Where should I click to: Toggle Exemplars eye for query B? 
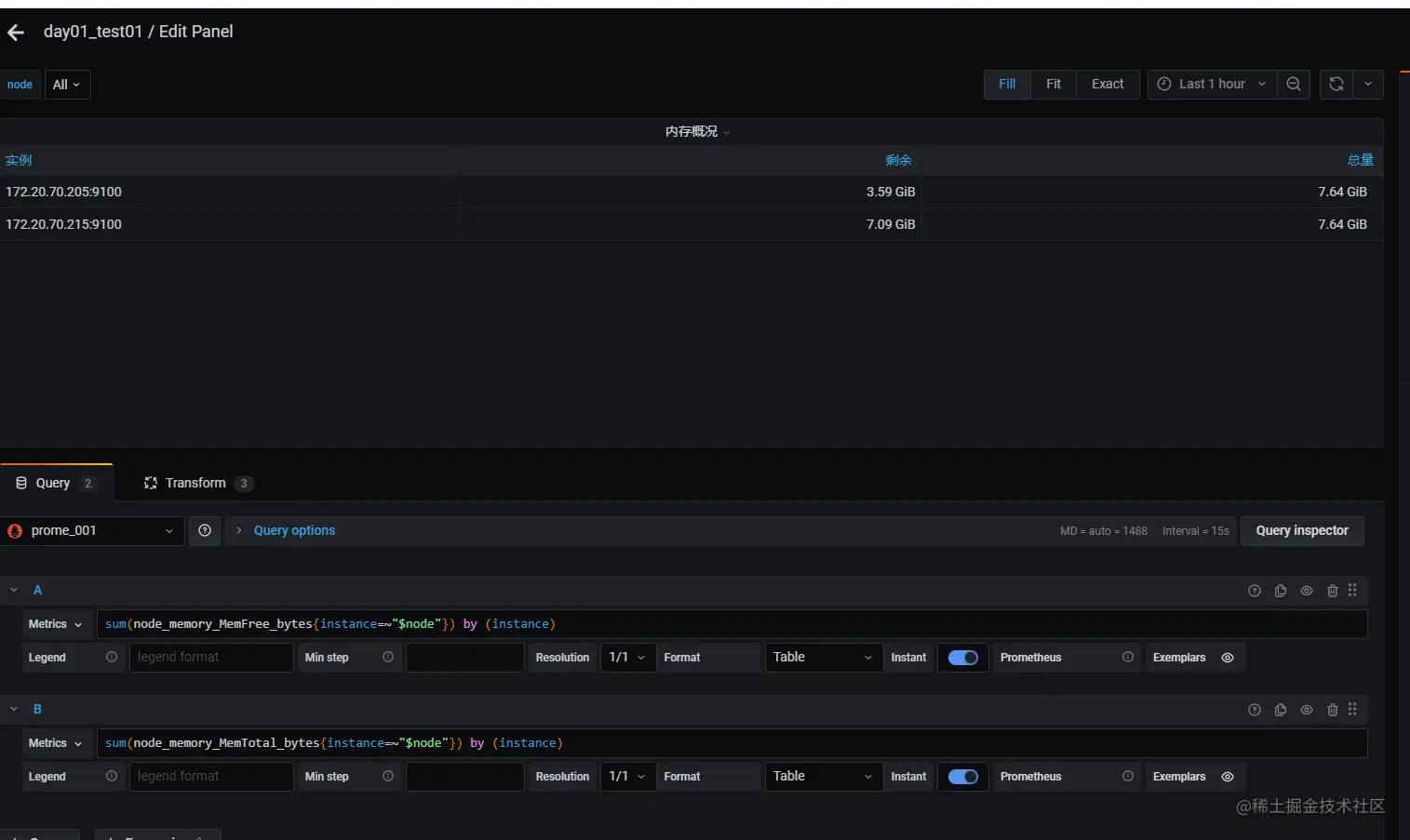coord(1228,777)
